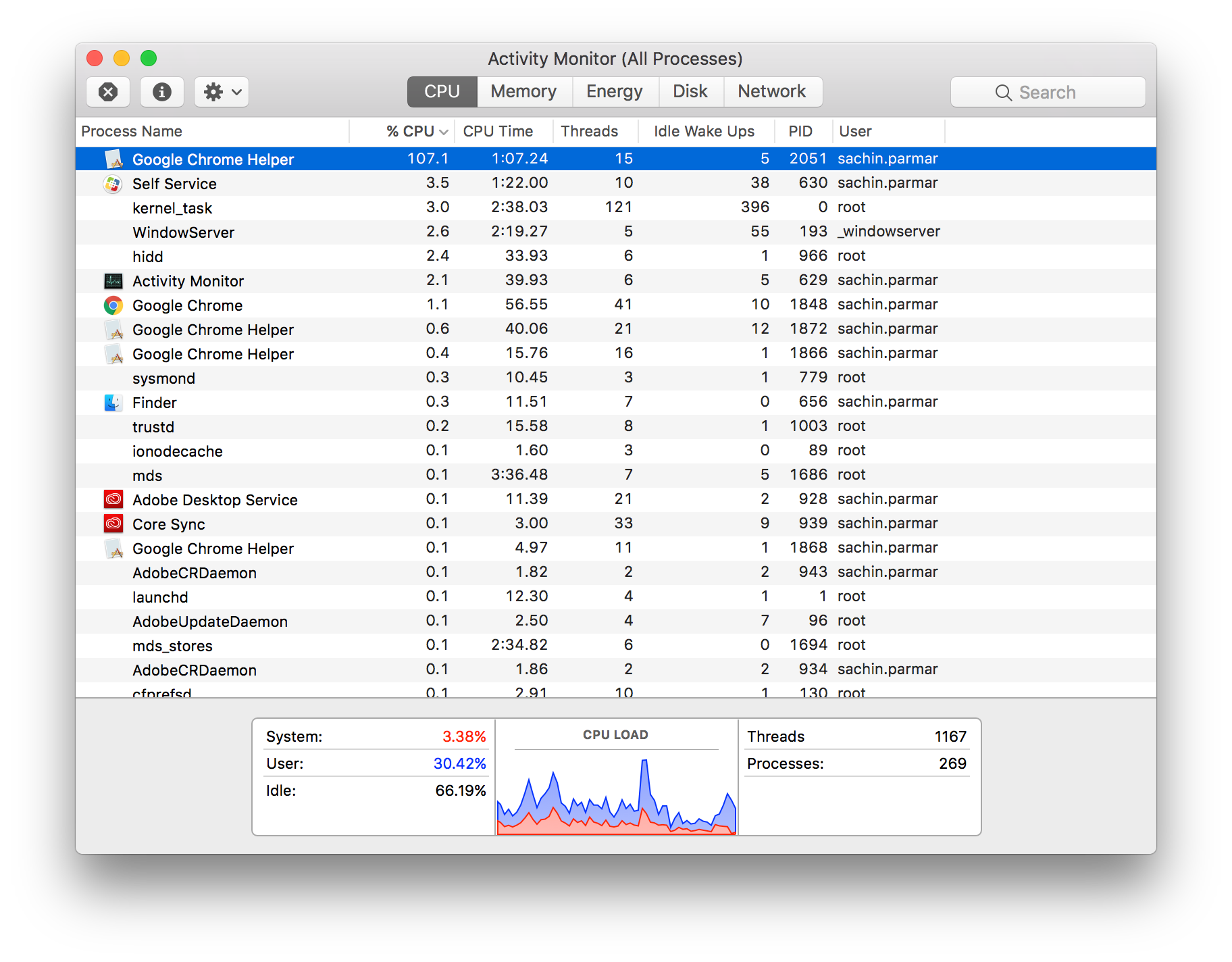The image size is (1232, 962).
Task: Select the mds_stores process row
Action: pyautogui.click(x=616, y=646)
